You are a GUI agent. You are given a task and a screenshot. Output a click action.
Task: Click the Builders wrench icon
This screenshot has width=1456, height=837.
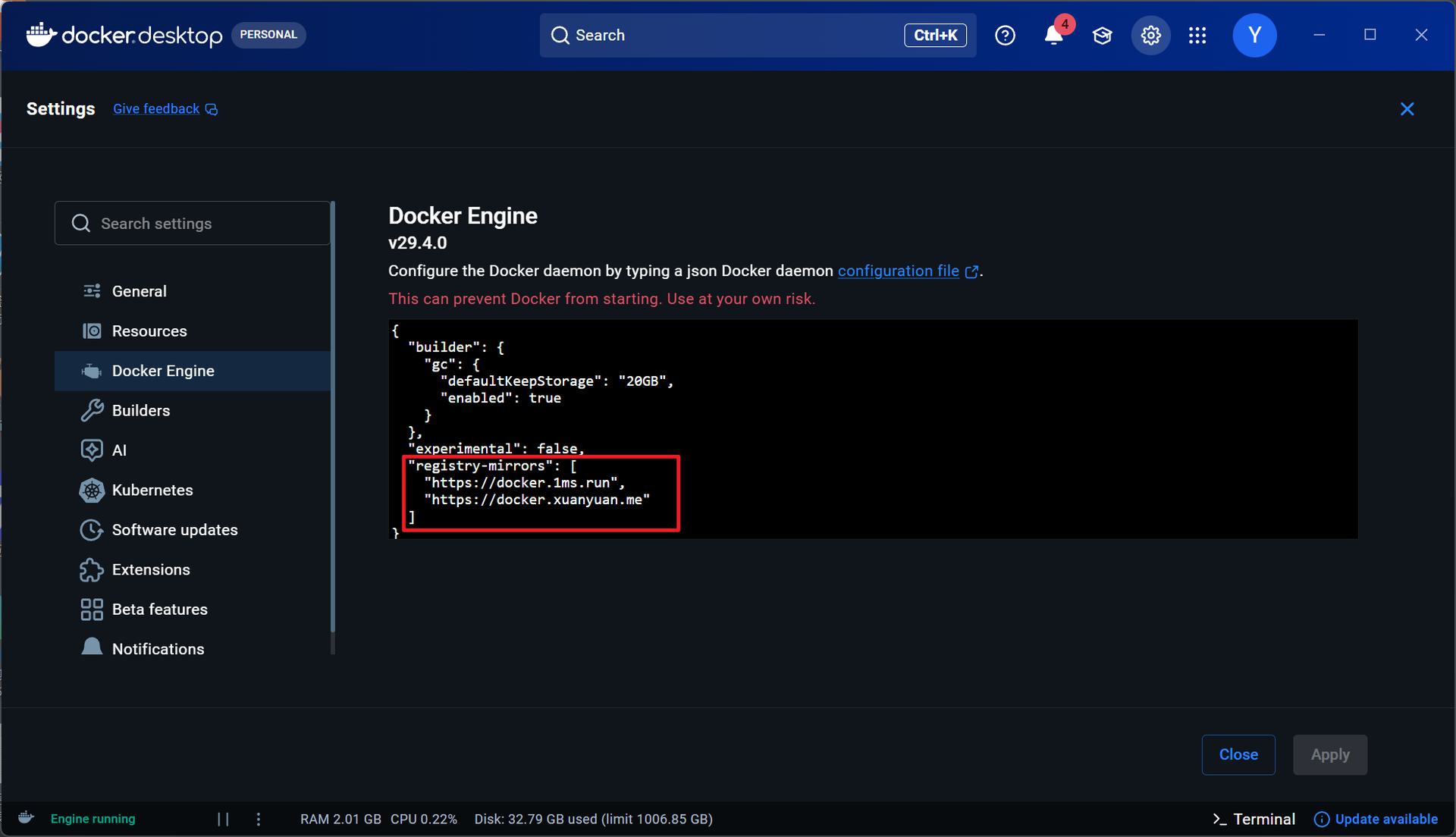point(92,410)
